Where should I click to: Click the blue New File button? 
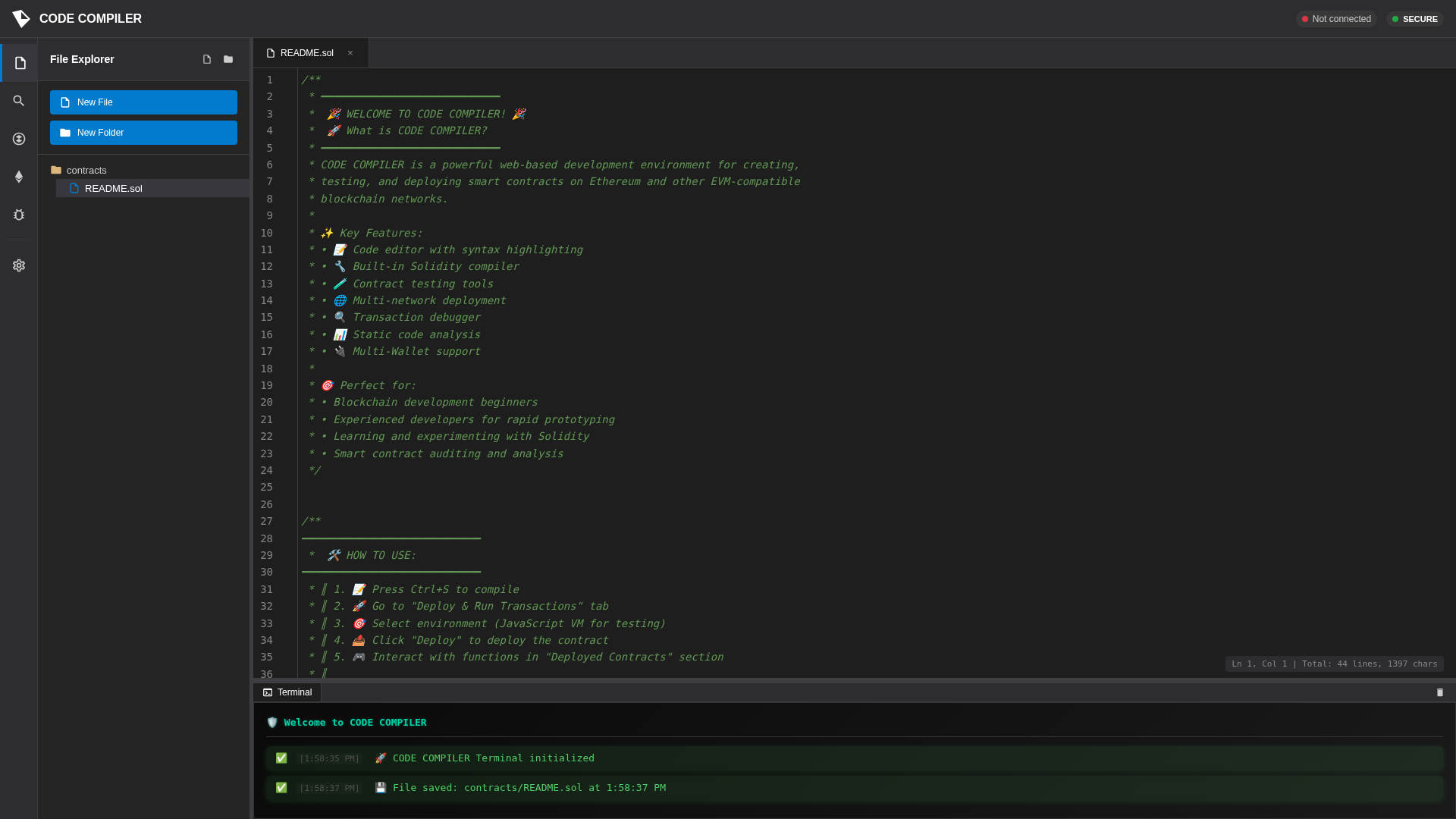click(143, 102)
